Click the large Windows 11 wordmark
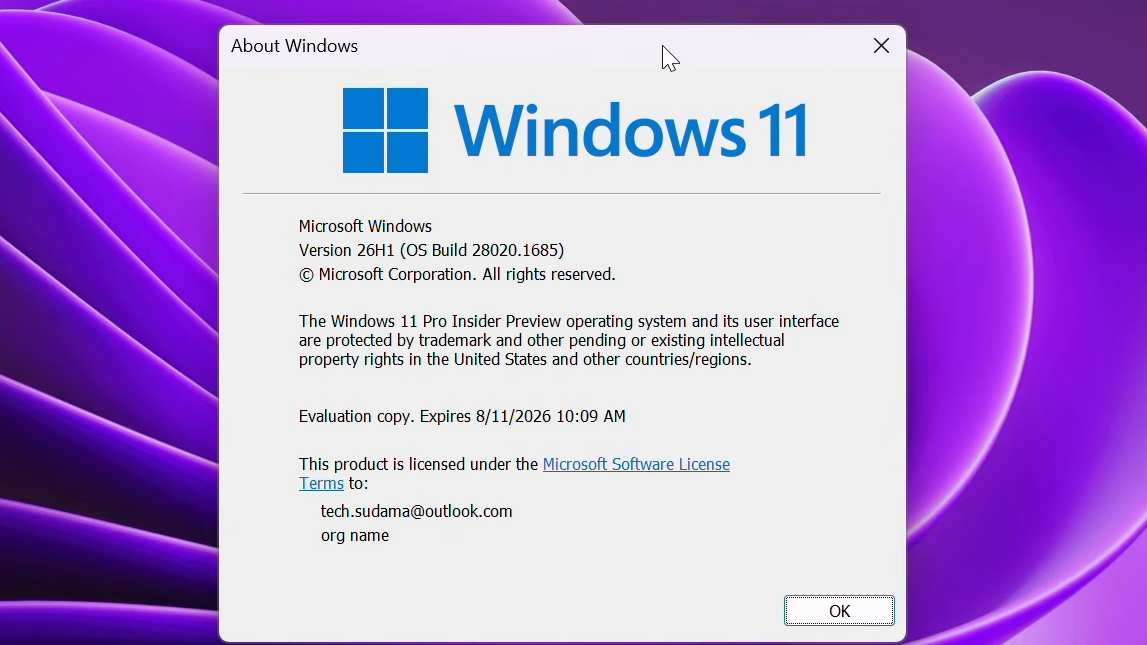1147x645 pixels. pos(631,131)
